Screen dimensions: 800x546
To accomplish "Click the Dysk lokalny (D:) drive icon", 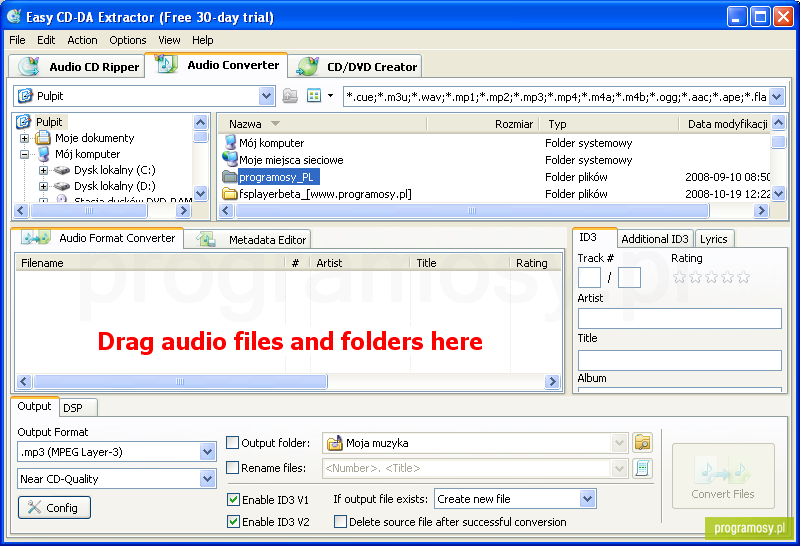I will pyautogui.click(x=62, y=186).
